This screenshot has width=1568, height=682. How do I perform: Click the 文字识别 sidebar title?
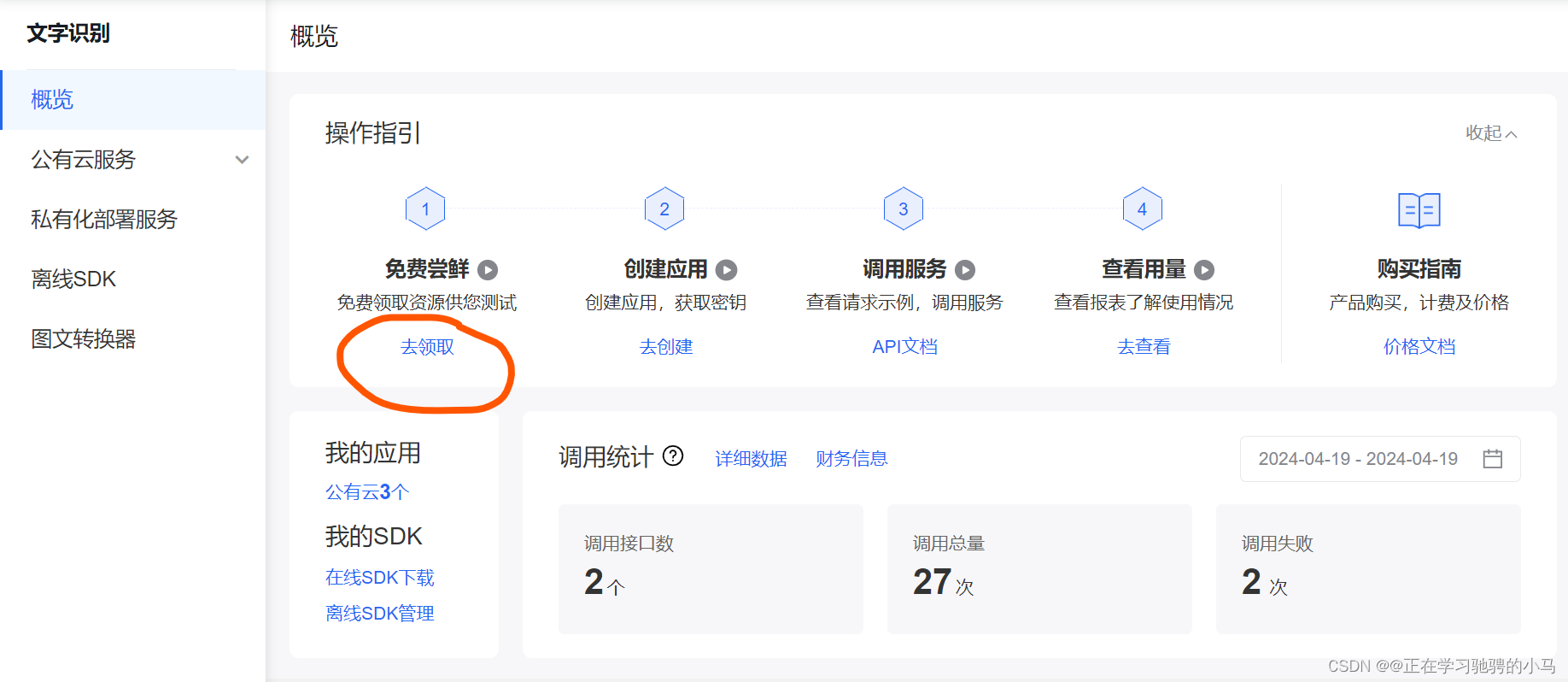pos(68,33)
